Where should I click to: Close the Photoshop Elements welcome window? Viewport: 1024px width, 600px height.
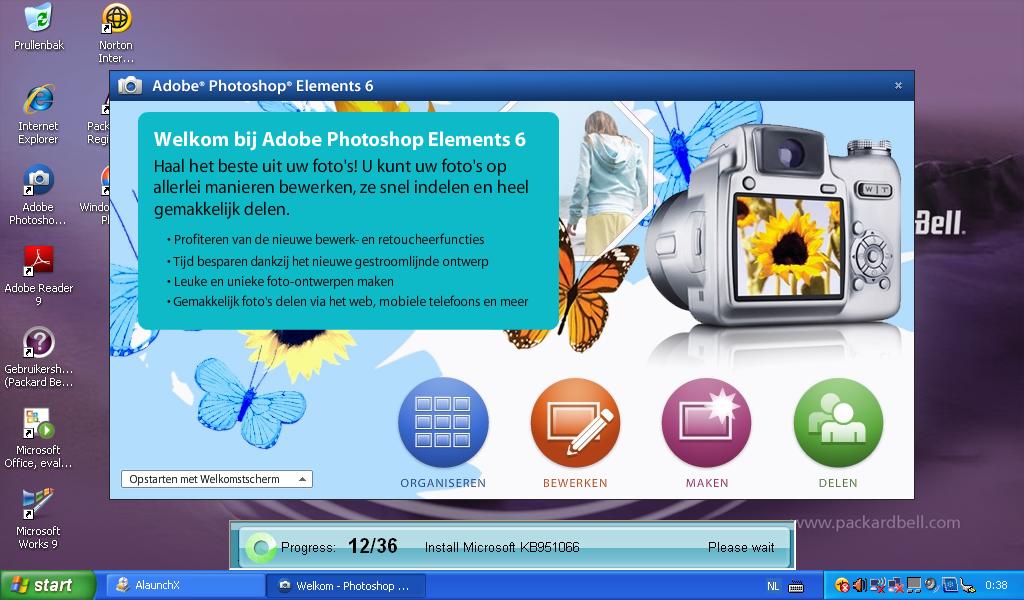pos(898,86)
